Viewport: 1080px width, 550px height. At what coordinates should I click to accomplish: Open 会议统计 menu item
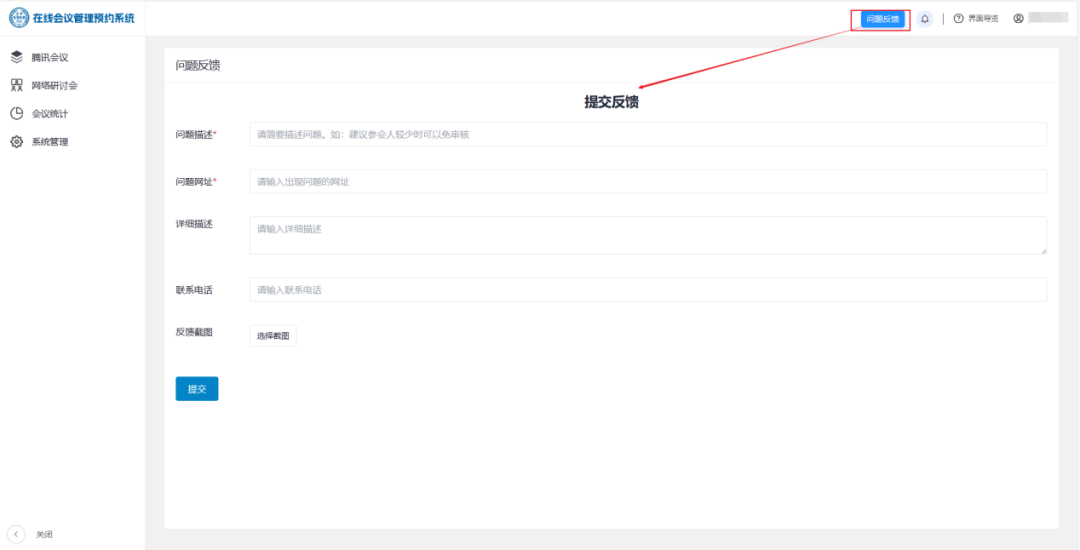(50, 114)
